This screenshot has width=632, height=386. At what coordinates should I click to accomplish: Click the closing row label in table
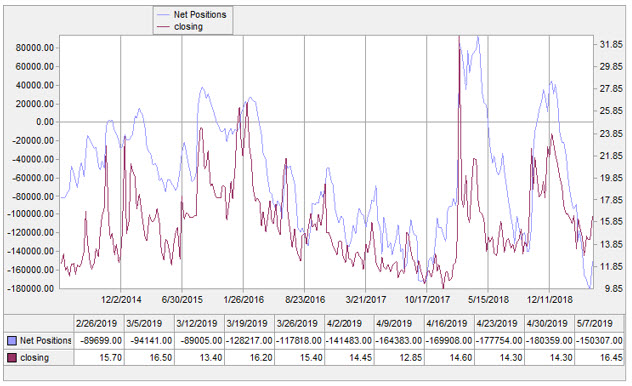(34, 358)
